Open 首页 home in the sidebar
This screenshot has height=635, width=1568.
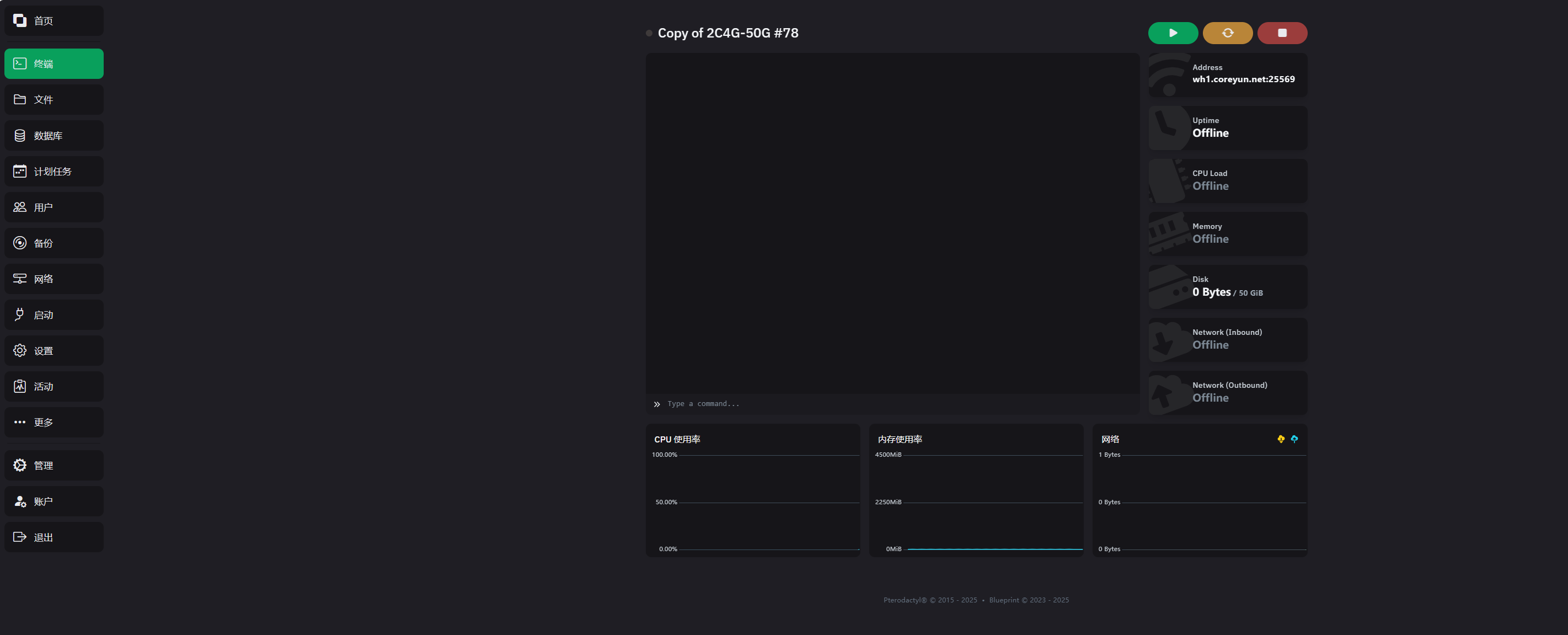[x=53, y=21]
